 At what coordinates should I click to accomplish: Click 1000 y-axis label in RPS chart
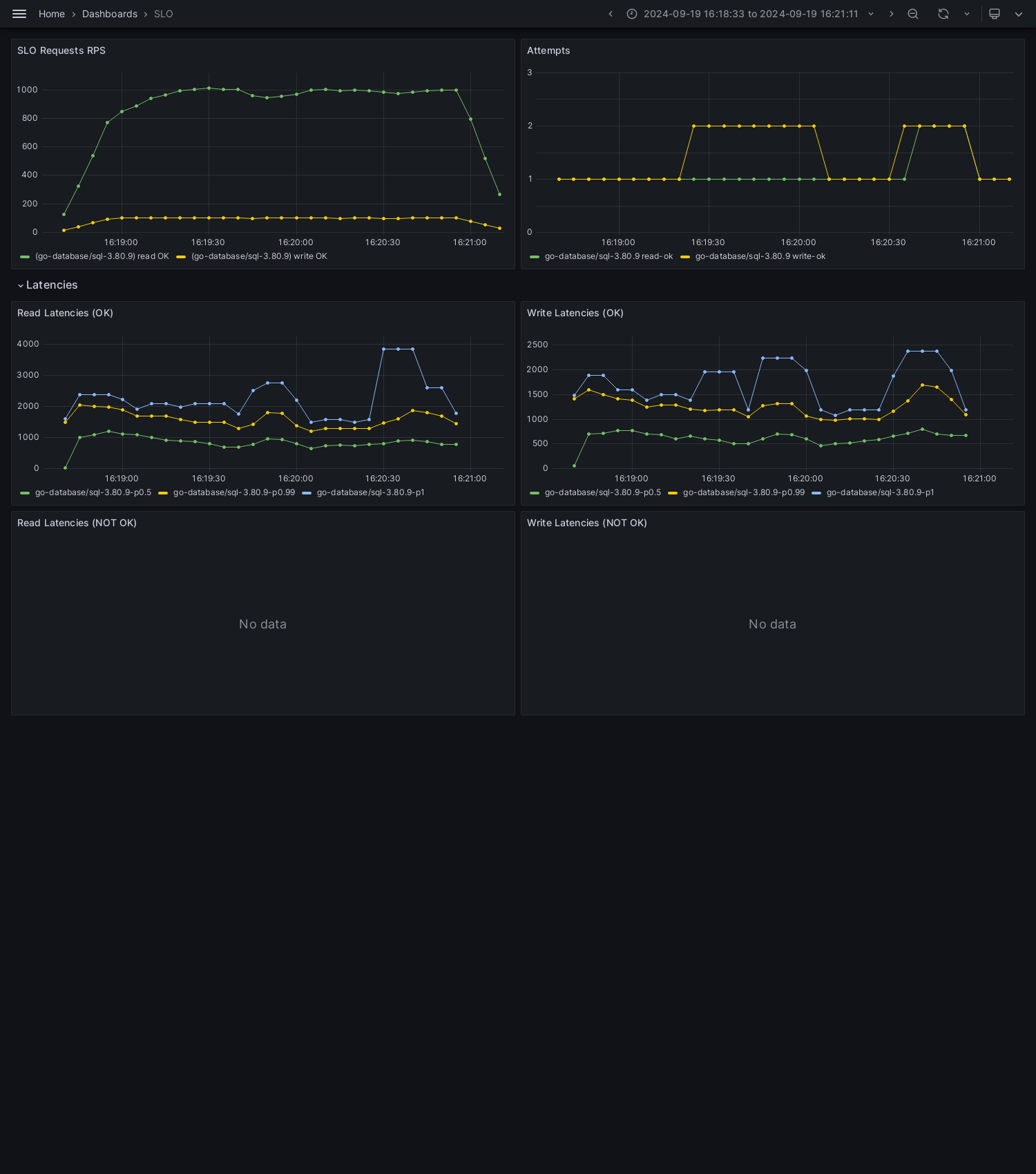pyautogui.click(x=28, y=90)
